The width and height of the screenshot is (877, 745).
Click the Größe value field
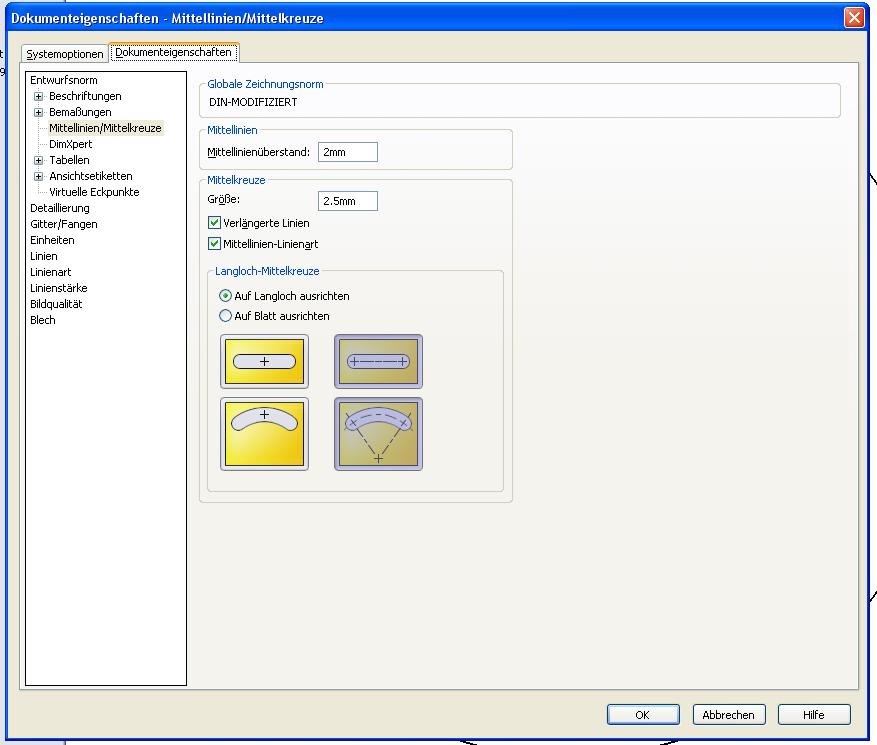pyautogui.click(x=347, y=201)
